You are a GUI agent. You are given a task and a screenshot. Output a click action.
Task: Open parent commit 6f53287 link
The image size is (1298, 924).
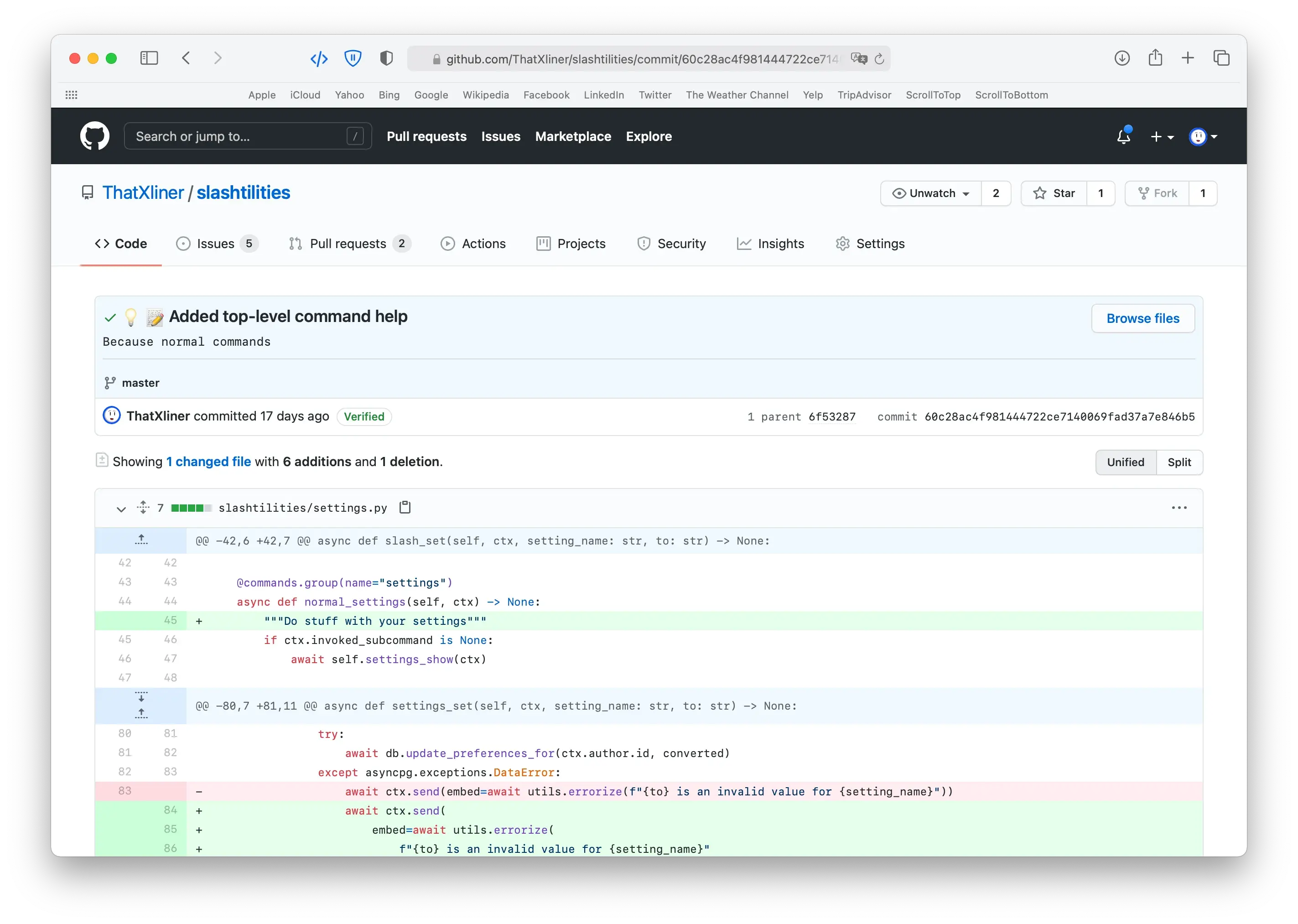pyautogui.click(x=832, y=416)
